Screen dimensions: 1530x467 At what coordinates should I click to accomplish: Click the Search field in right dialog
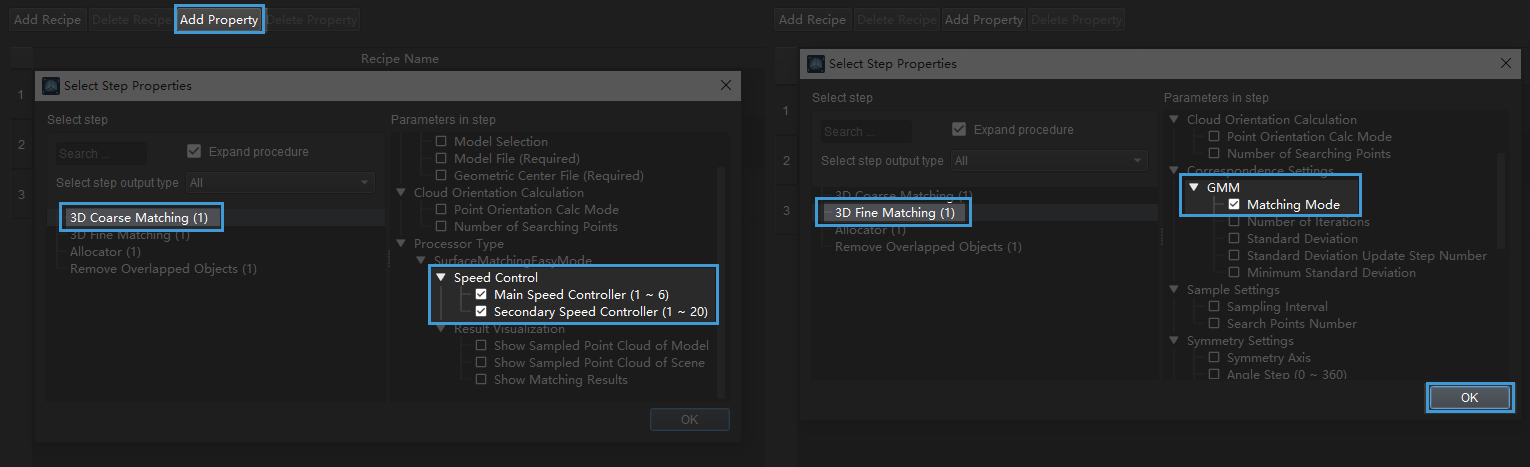click(x=866, y=132)
